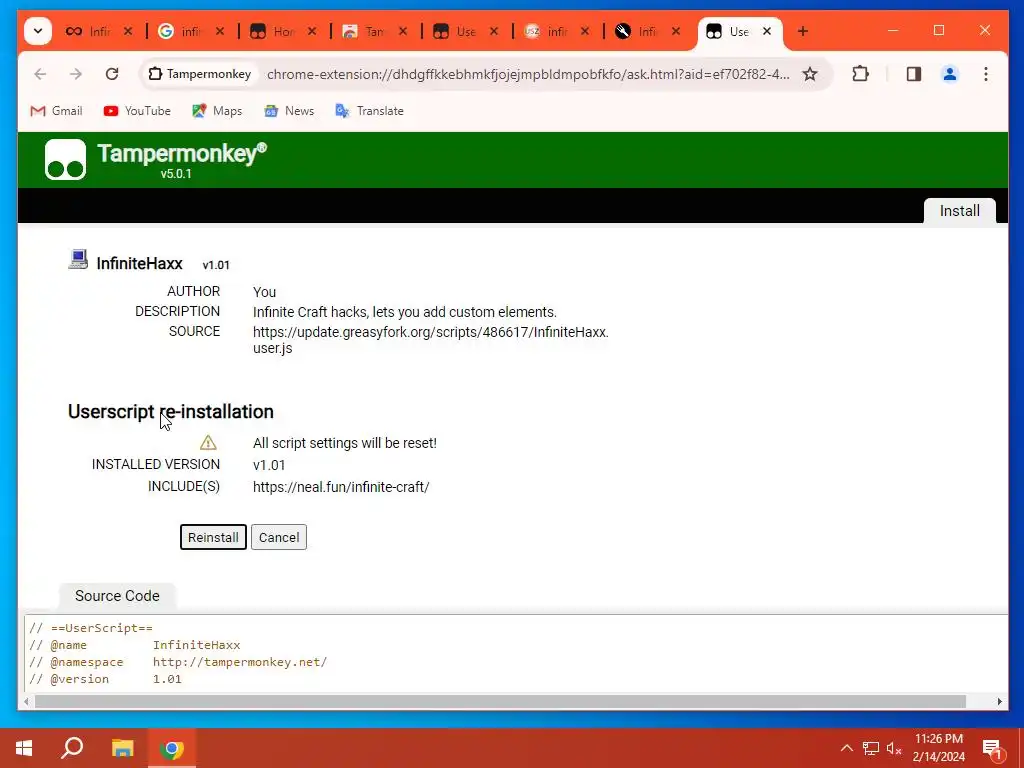
Task: Open the YouTube bookmark
Action: click(137, 111)
